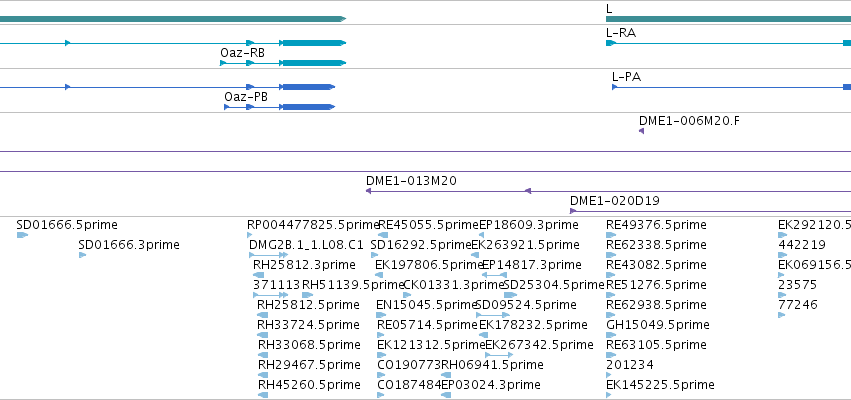This screenshot has height=400, width=851.
Task: Select the L-PA protein label
Action: 626,77
